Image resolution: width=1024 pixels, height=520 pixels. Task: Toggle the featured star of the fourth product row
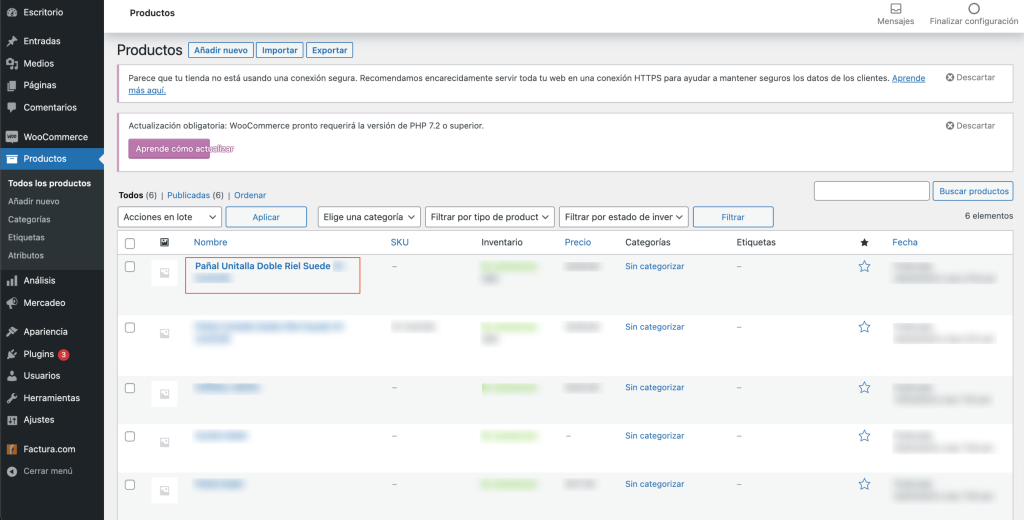click(x=865, y=436)
